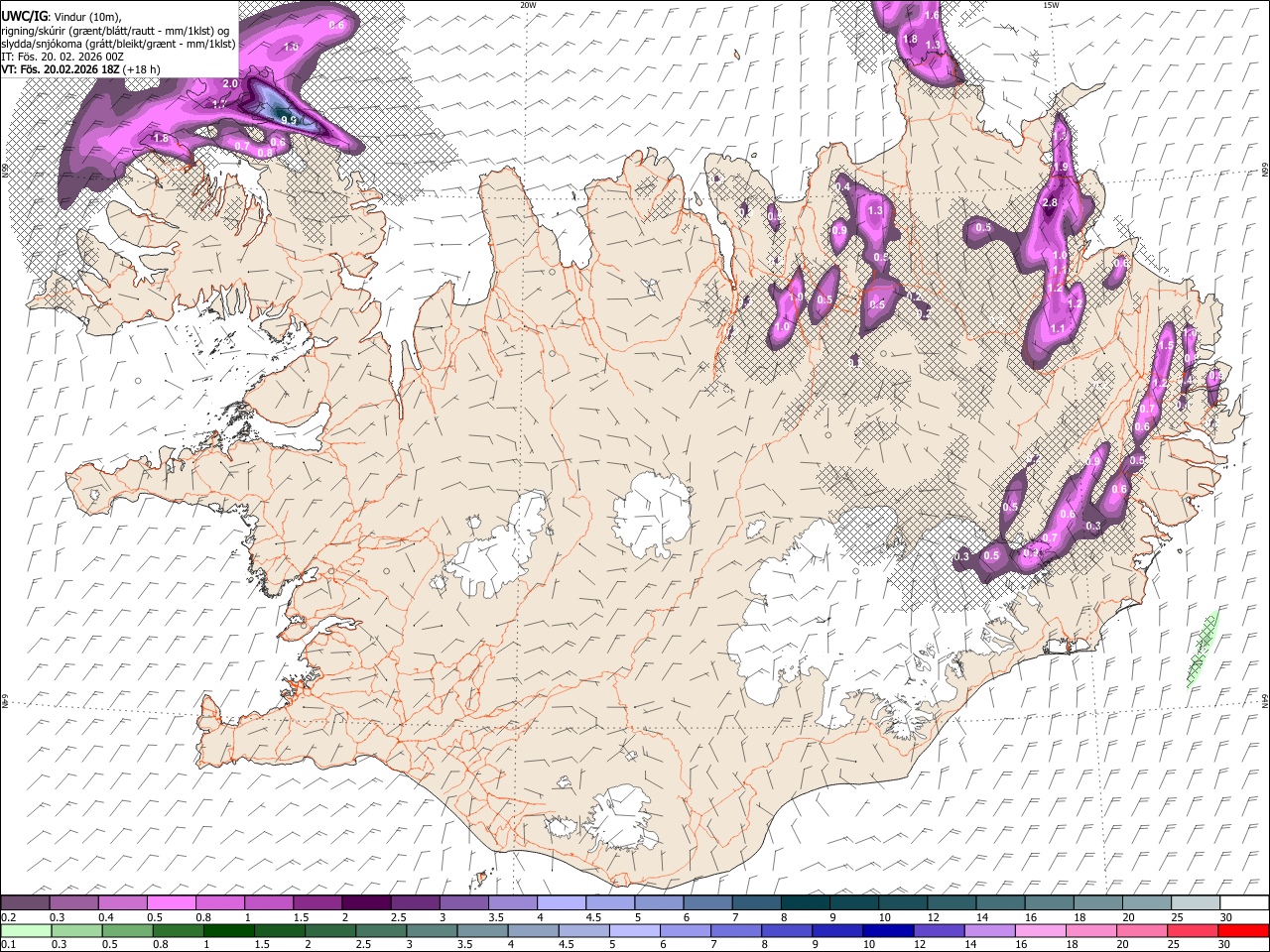Image resolution: width=1270 pixels, height=952 pixels.
Task: Select dark green rain-scale swatch starting at 1
Action: 229,930
